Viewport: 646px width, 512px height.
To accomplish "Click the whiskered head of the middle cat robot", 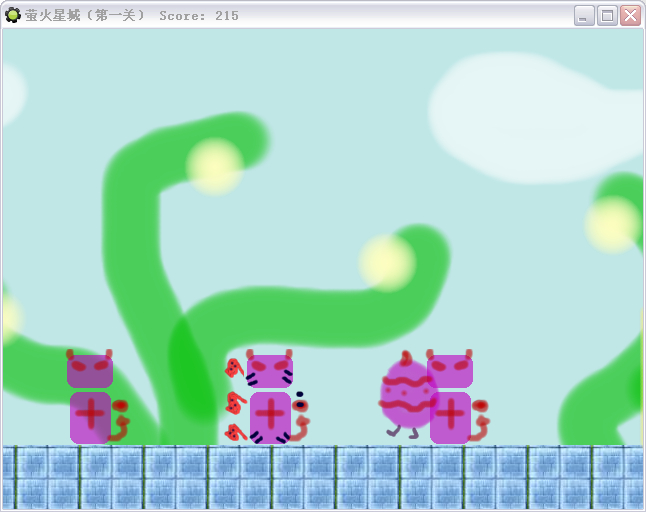I will point(270,369).
